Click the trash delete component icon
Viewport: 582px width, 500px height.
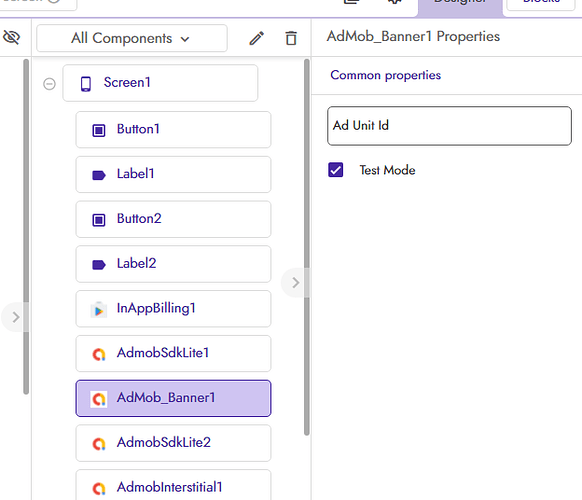(291, 38)
